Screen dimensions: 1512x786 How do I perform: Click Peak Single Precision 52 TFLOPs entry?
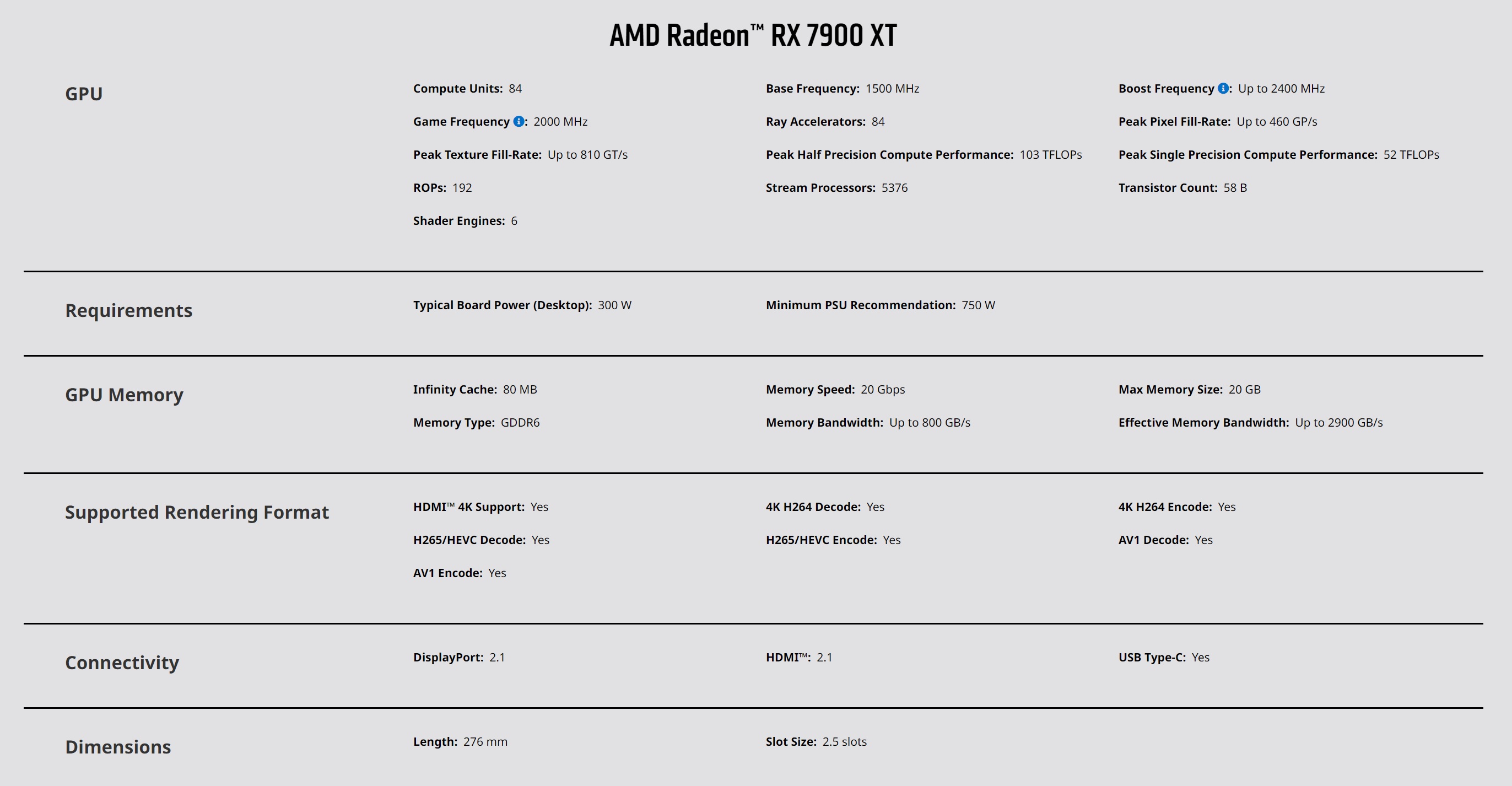point(1278,154)
